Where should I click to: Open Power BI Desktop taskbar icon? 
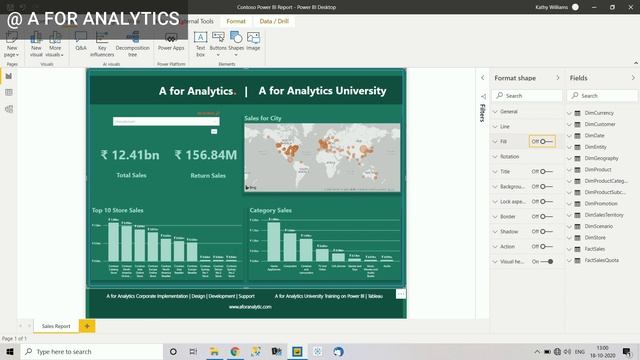click(x=297, y=351)
